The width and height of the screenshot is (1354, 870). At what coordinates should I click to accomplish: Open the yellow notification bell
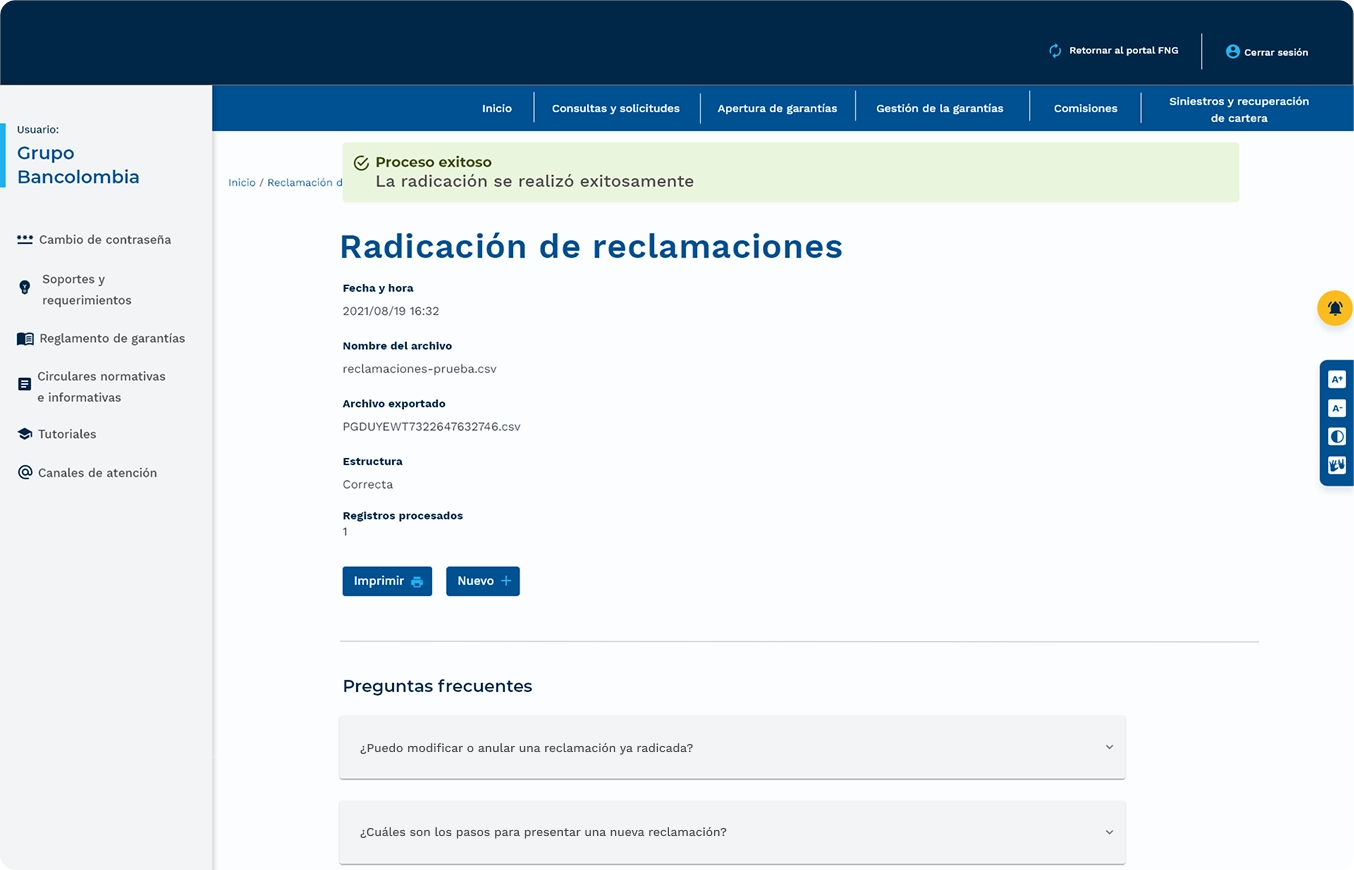[1335, 308]
